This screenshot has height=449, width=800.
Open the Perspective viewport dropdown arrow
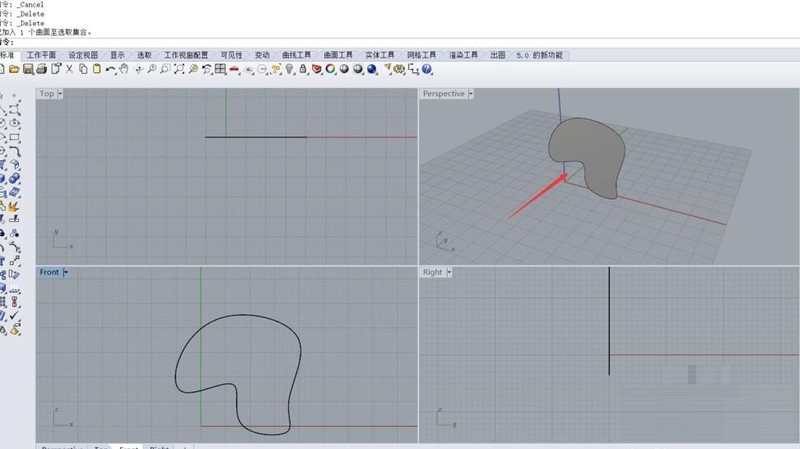471,94
